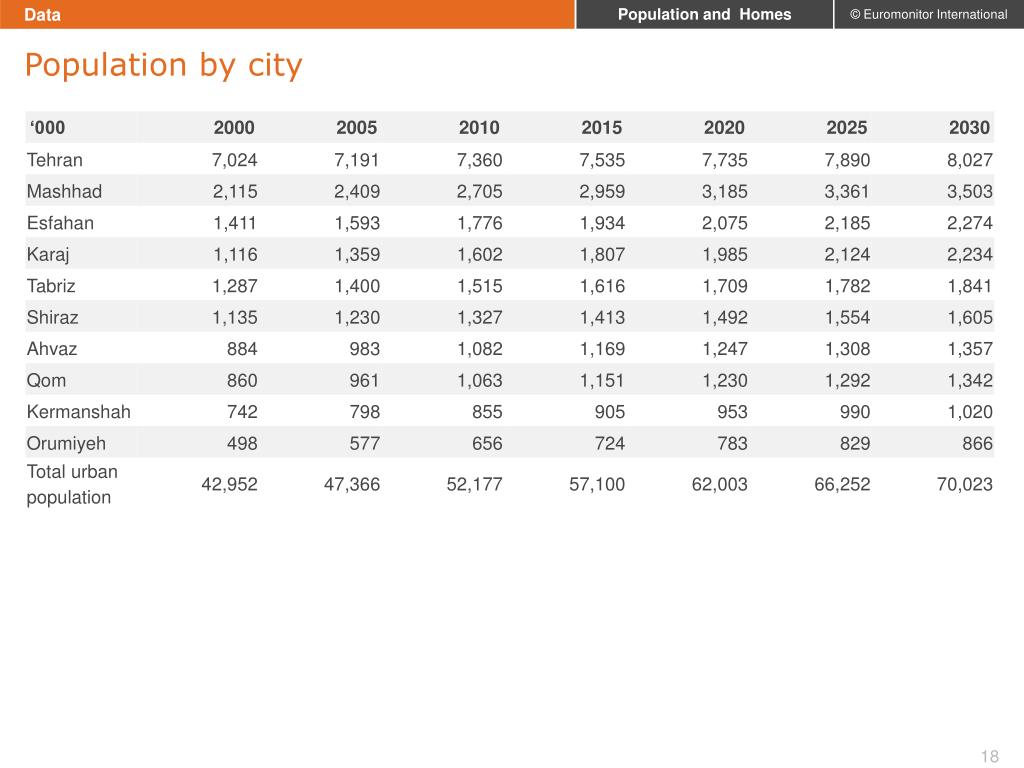This screenshot has height=768, width=1024.
Task: Click Esfahan's 2010 value 1,776
Action: click(480, 223)
